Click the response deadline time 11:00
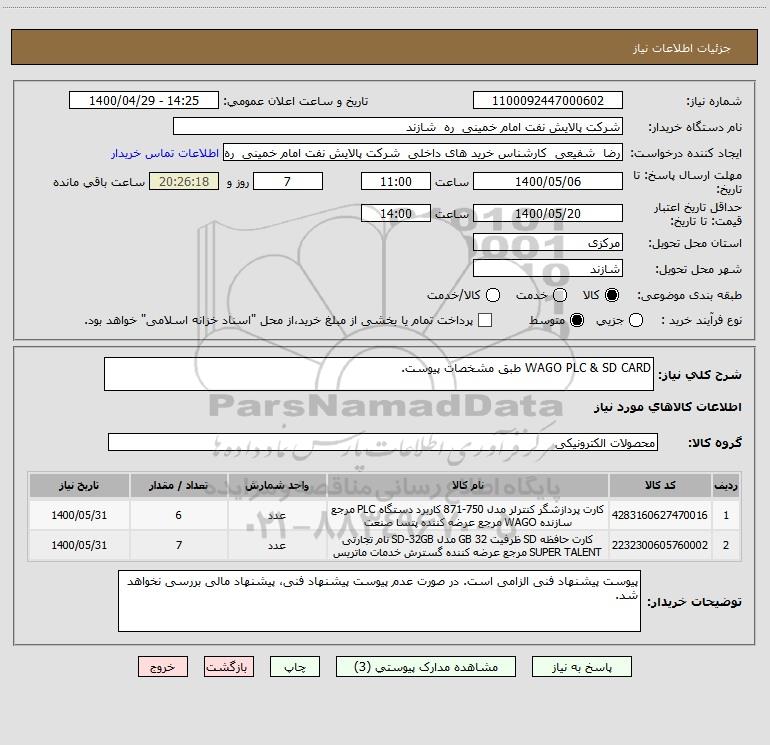770x745 pixels. 396,182
